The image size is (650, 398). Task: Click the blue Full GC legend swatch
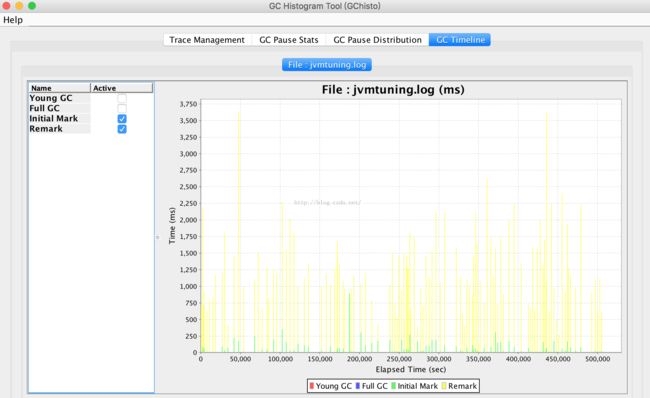(x=358, y=386)
